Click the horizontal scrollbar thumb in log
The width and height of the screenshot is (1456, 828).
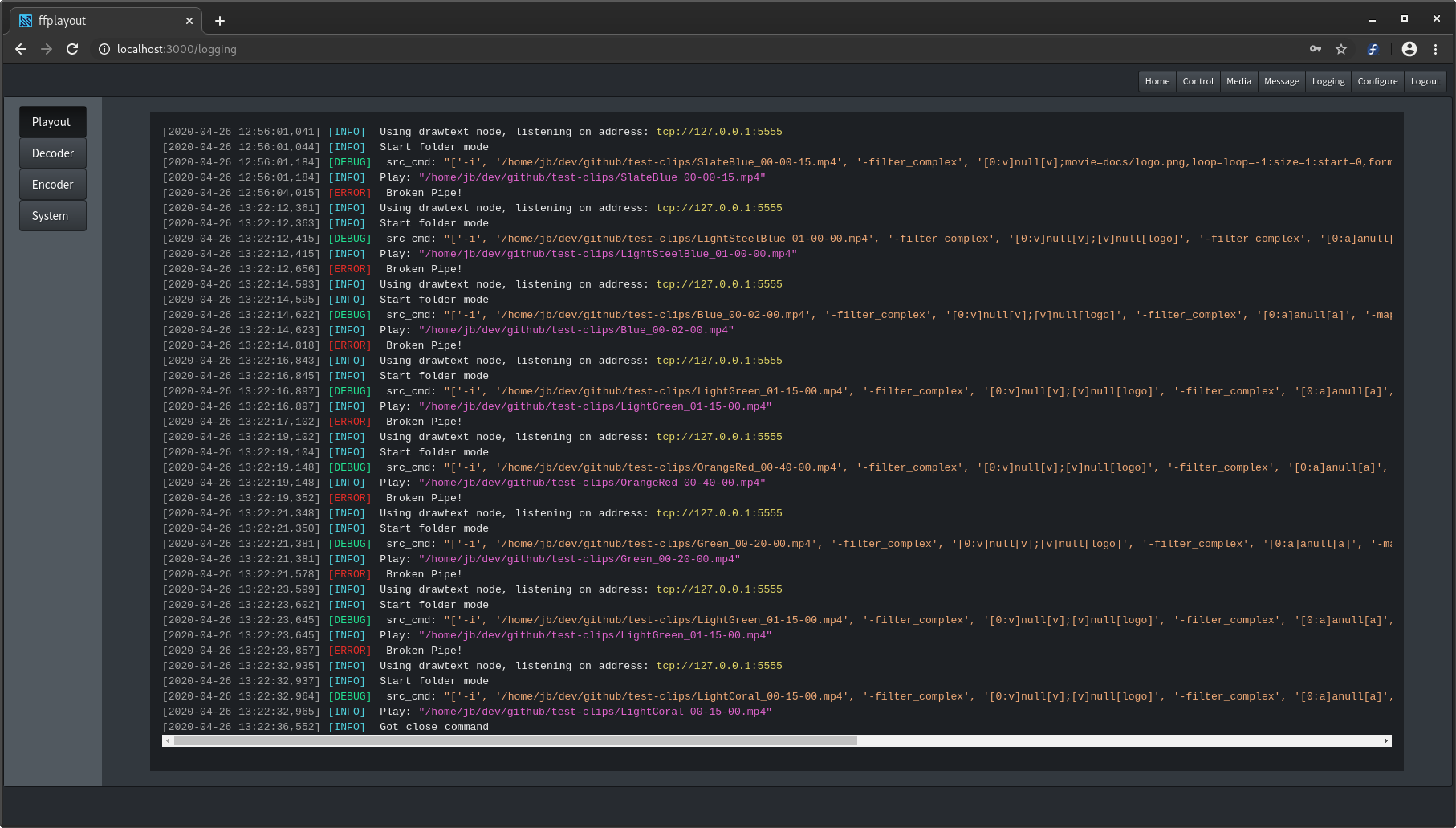click(515, 741)
